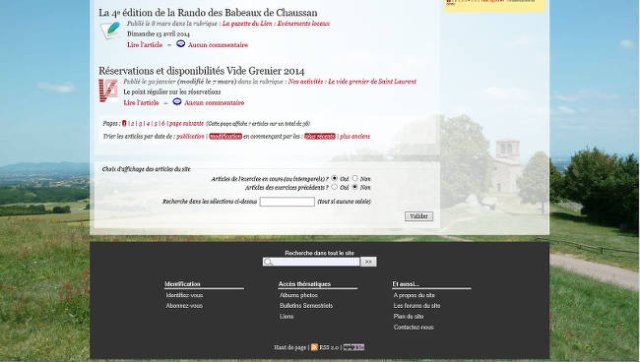Open the 'page suivante' pagination link
This screenshot has width=640, height=362.
point(186,123)
